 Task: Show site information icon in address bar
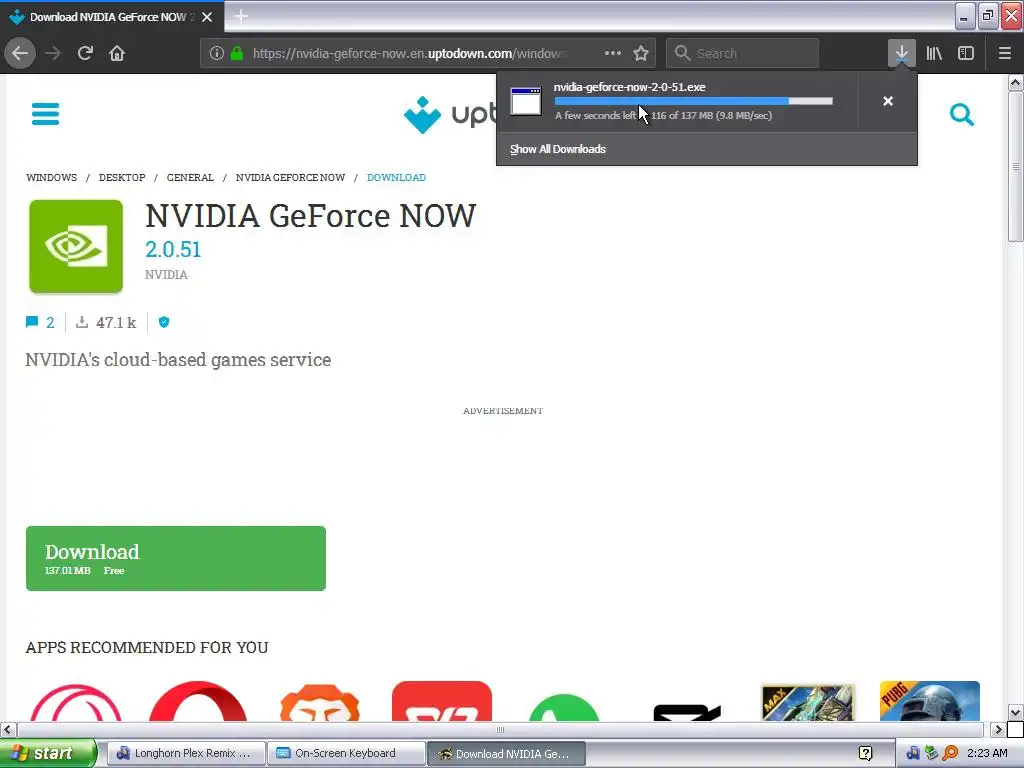pyautogui.click(x=217, y=53)
